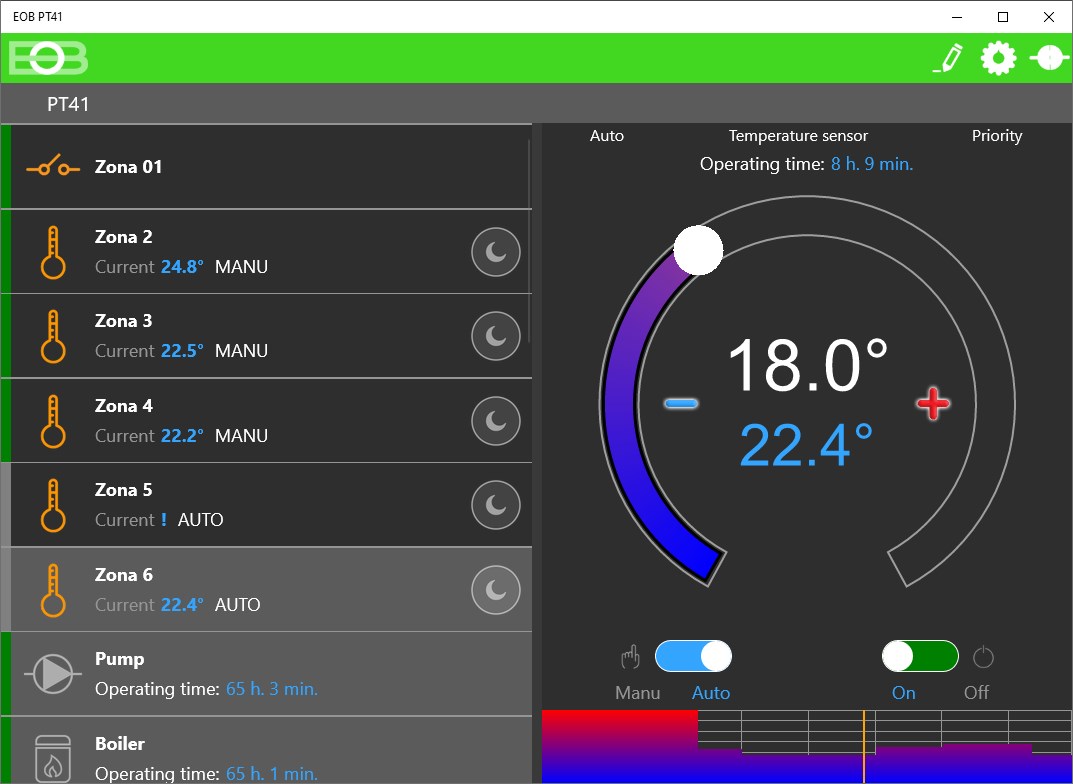
Task: Click Zona 5 moon icon button
Action: 495,505
